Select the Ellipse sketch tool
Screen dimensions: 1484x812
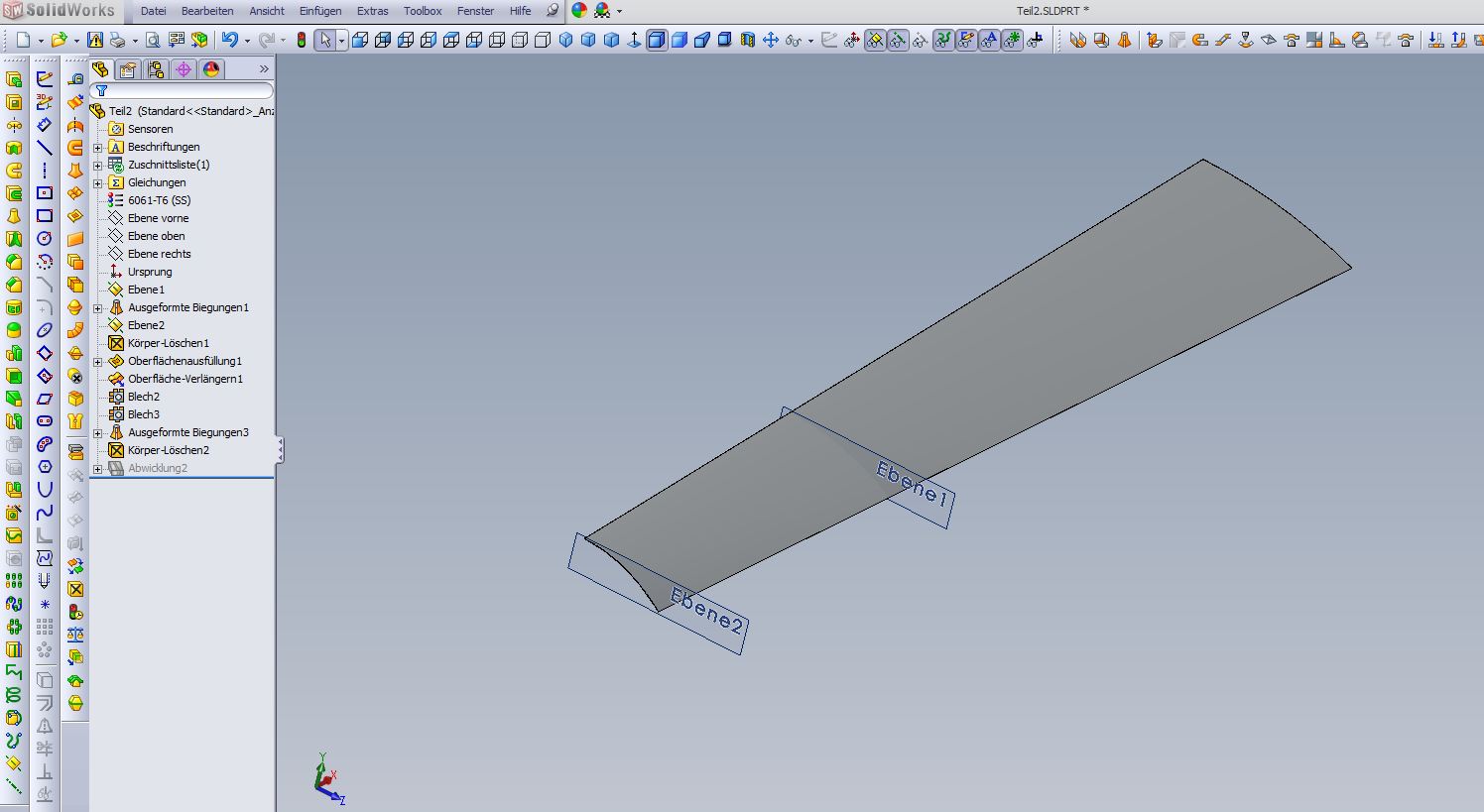[45, 330]
